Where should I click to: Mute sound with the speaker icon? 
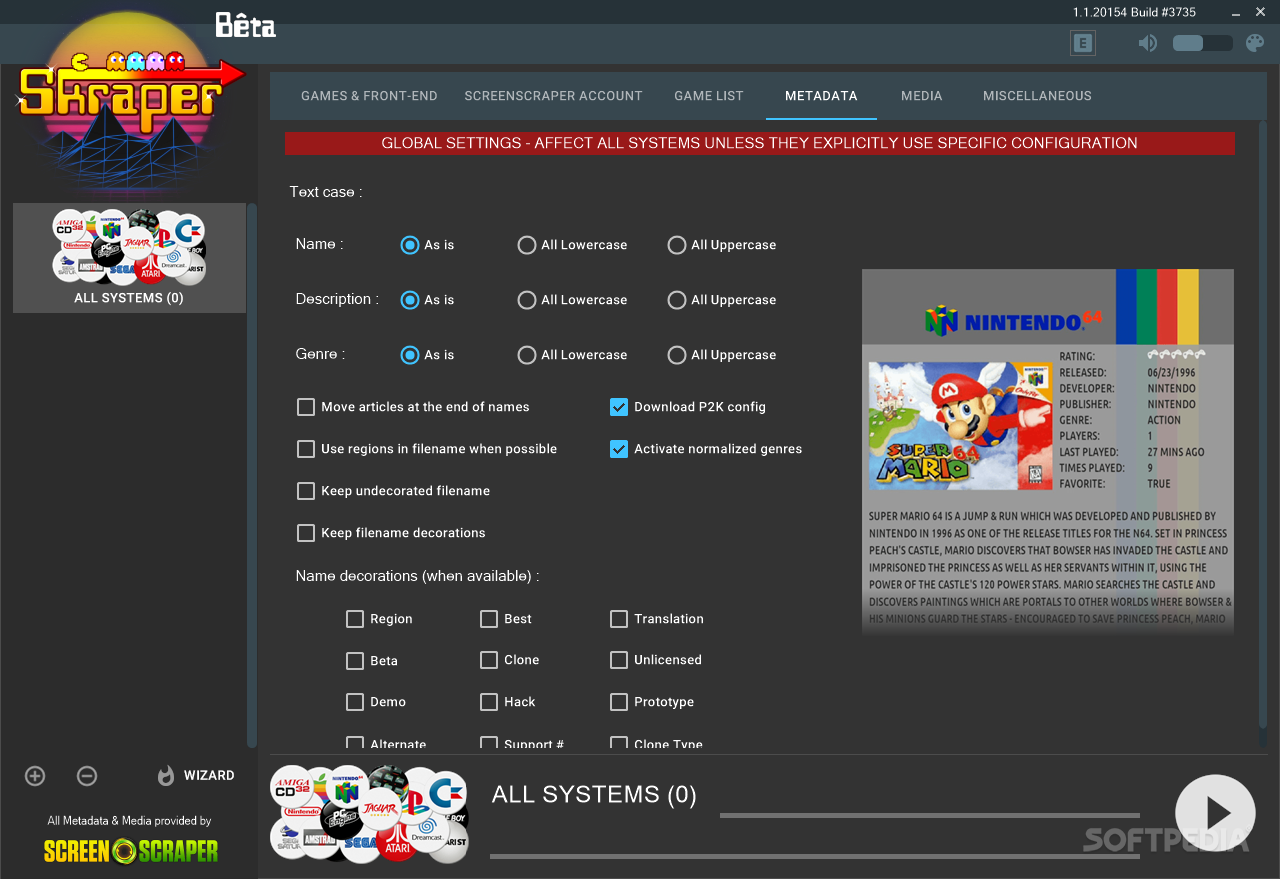1148,43
